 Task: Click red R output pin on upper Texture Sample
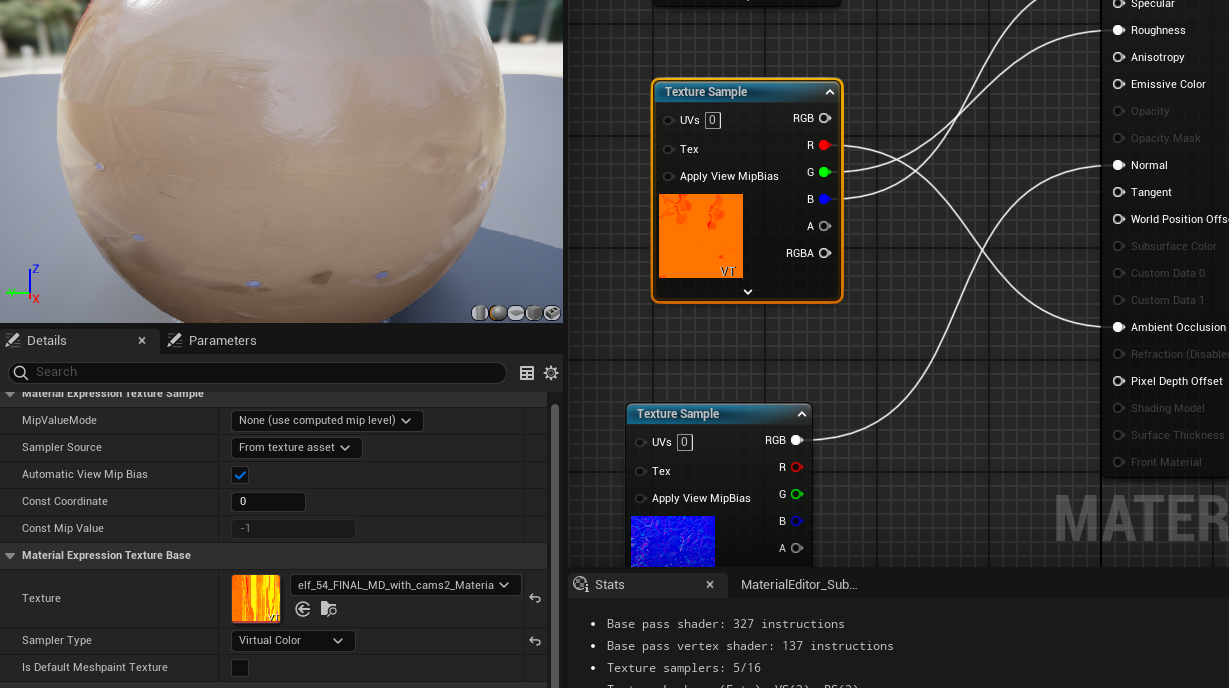824,145
